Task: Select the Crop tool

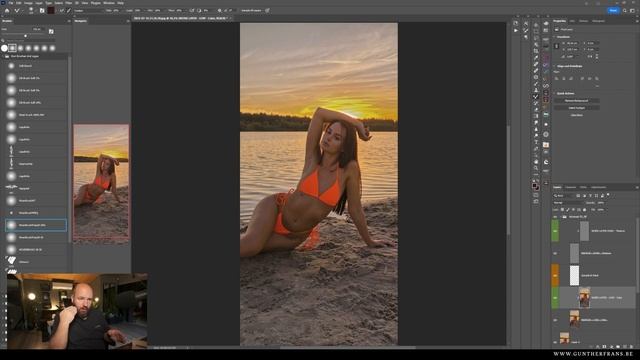Action: click(x=536, y=51)
